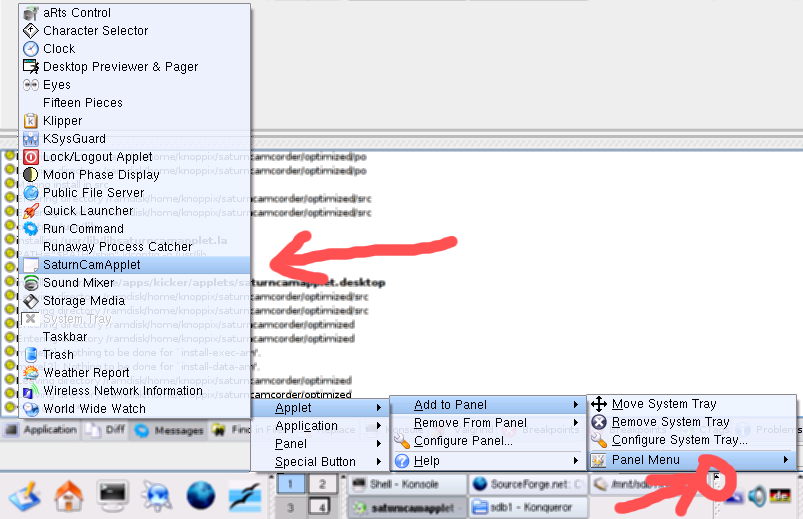Screen dimensions: 803x519
Task: Switch to virtual desktop 4 in pager
Action: pyautogui.click(x=321, y=507)
